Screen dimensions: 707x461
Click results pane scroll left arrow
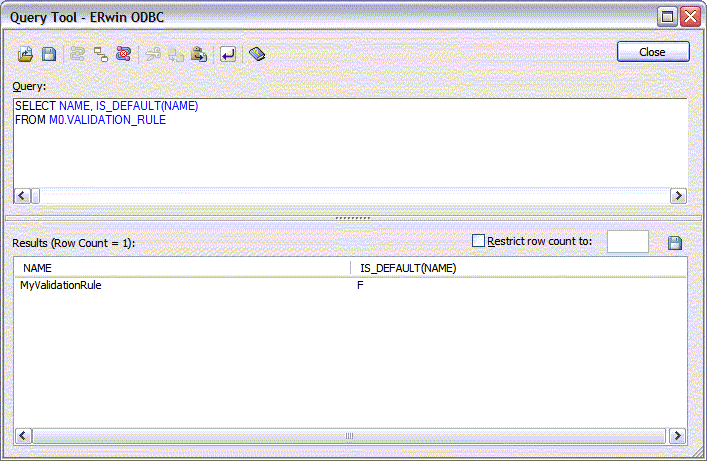[23, 436]
